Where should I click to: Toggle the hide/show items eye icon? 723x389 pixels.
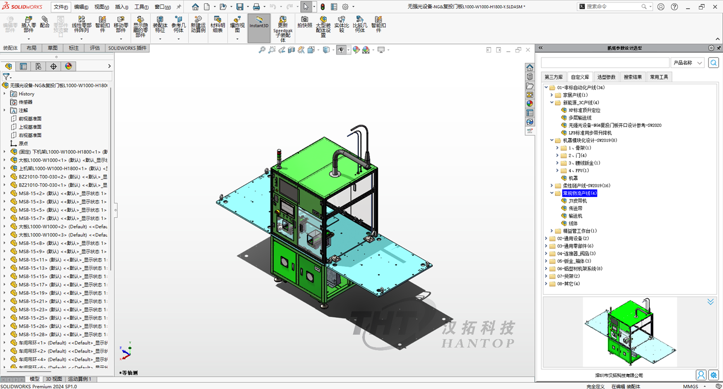(340, 50)
